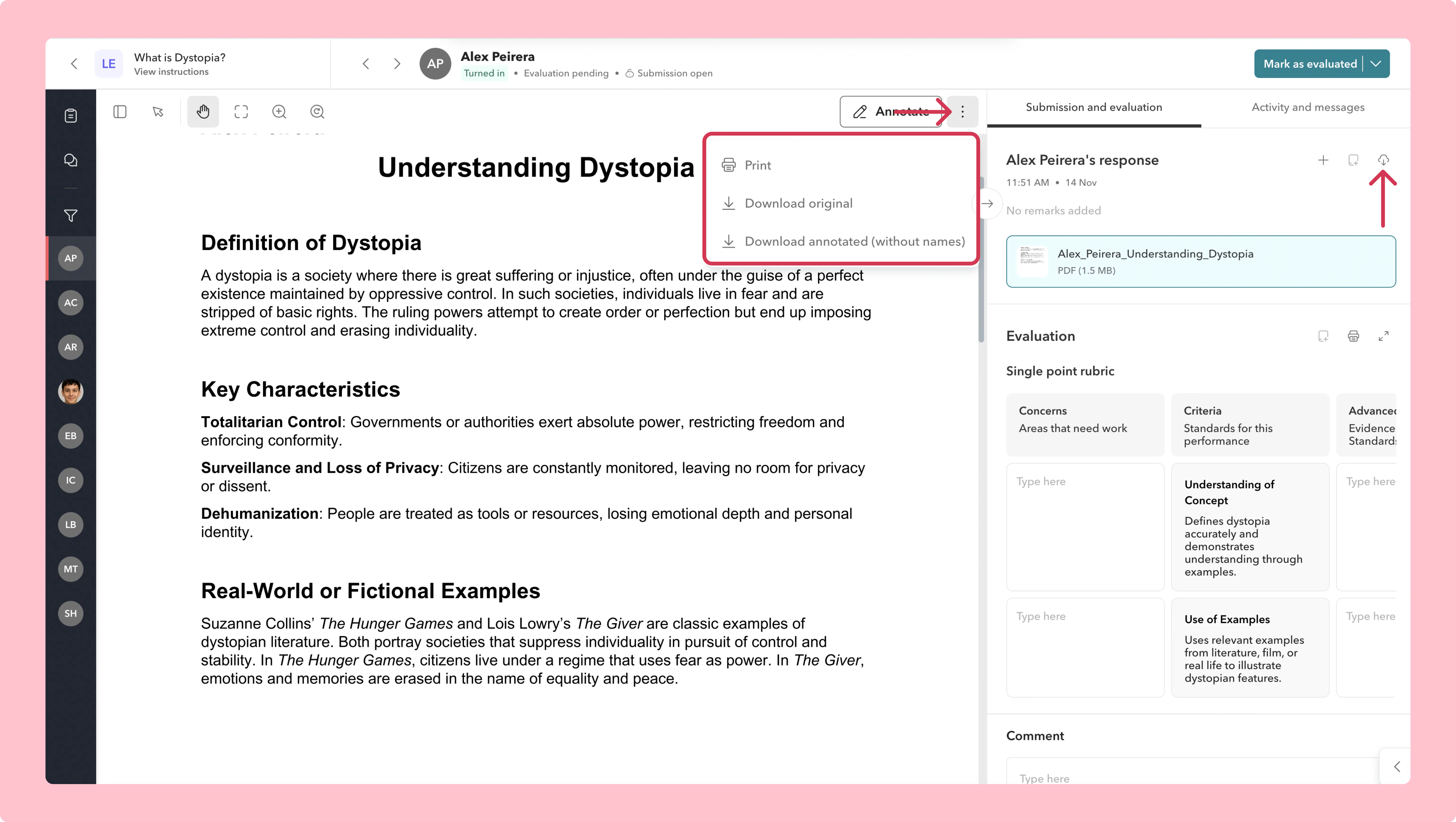Add a remark to Alex's response
Image resolution: width=1456 pixels, height=822 pixels.
pos(1353,160)
